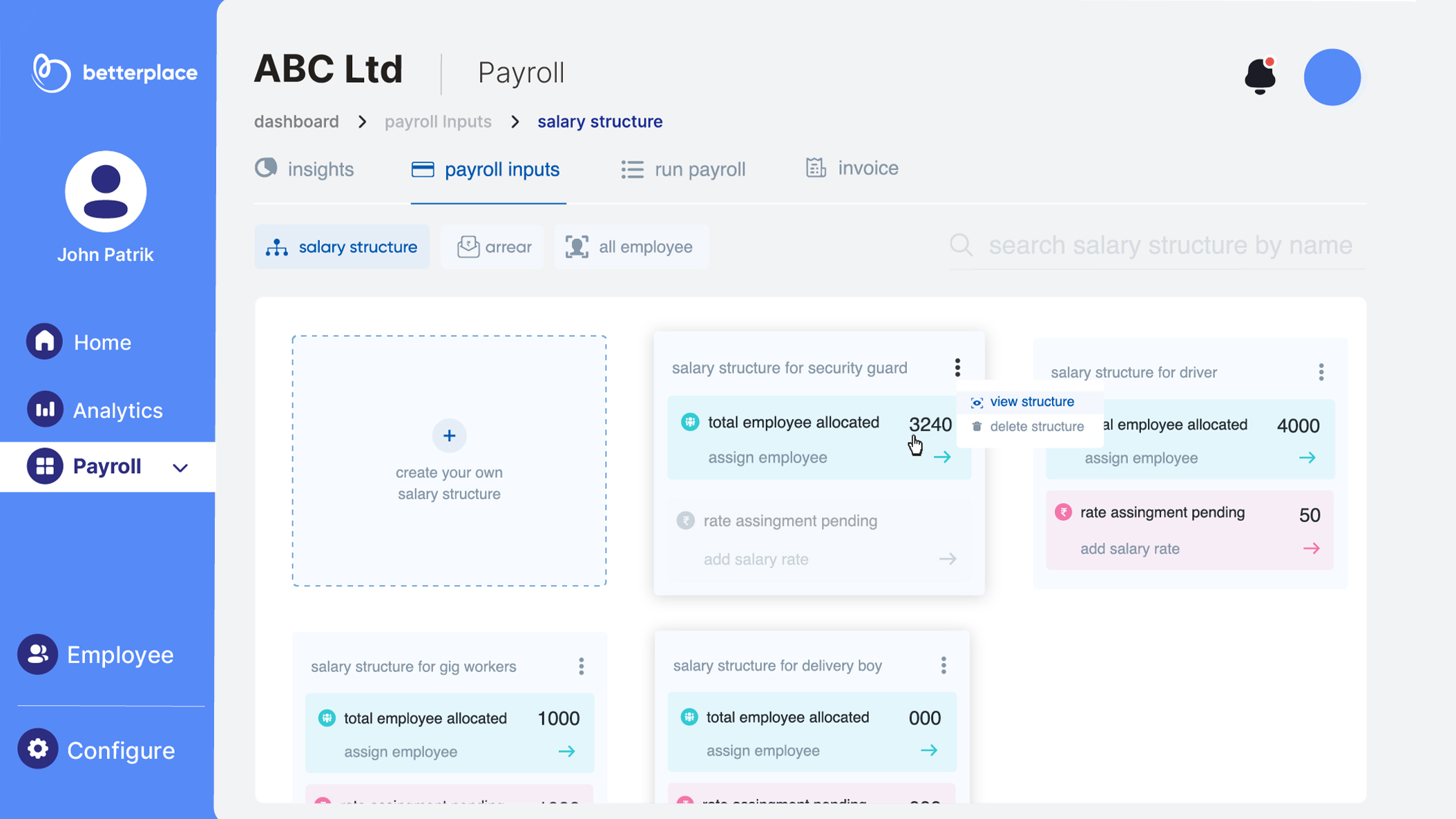Click John Patrik profile picture

(x=106, y=192)
